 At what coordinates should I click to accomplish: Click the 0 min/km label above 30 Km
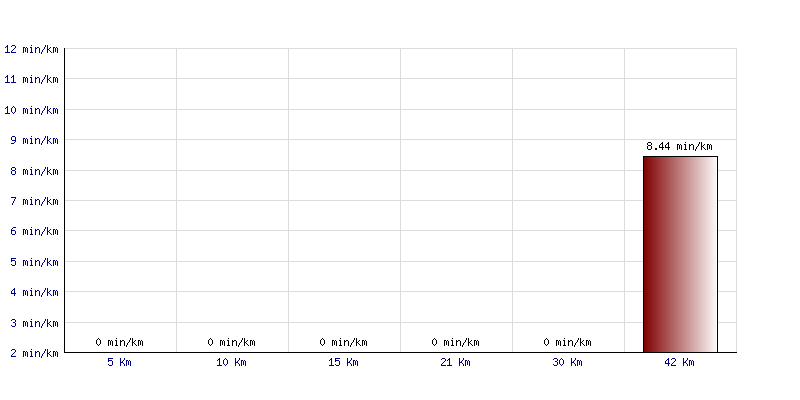click(x=567, y=342)
